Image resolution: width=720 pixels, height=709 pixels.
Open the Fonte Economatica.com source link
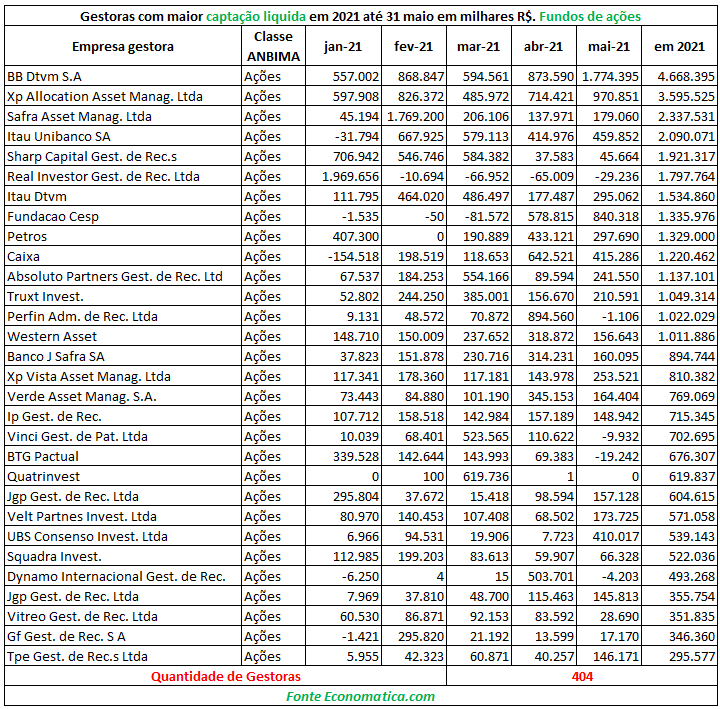point(360,696)
